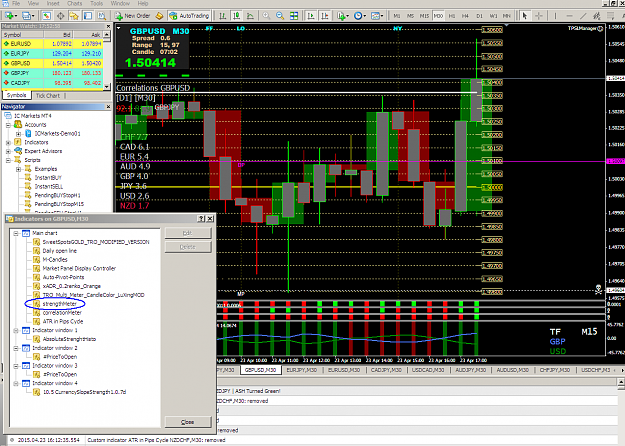The width and height of the screenshot is (625, 446).
Task: Select the H4 timeframe
Action: [x=465, y=16]
